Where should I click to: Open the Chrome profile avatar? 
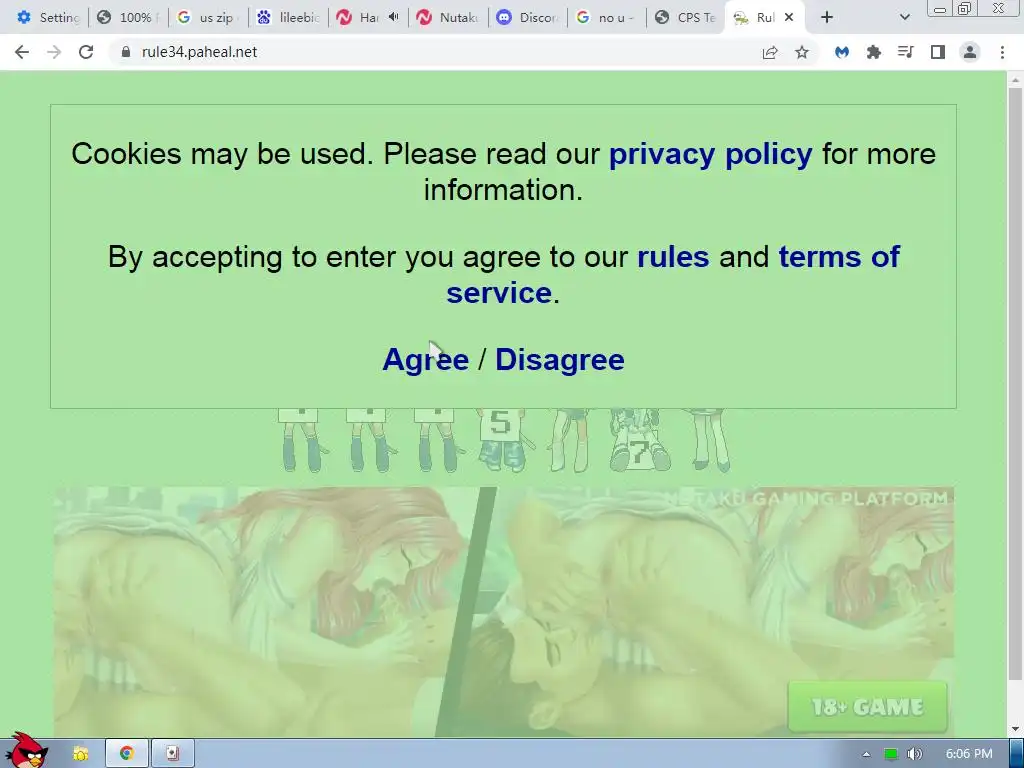coord(970,52)
